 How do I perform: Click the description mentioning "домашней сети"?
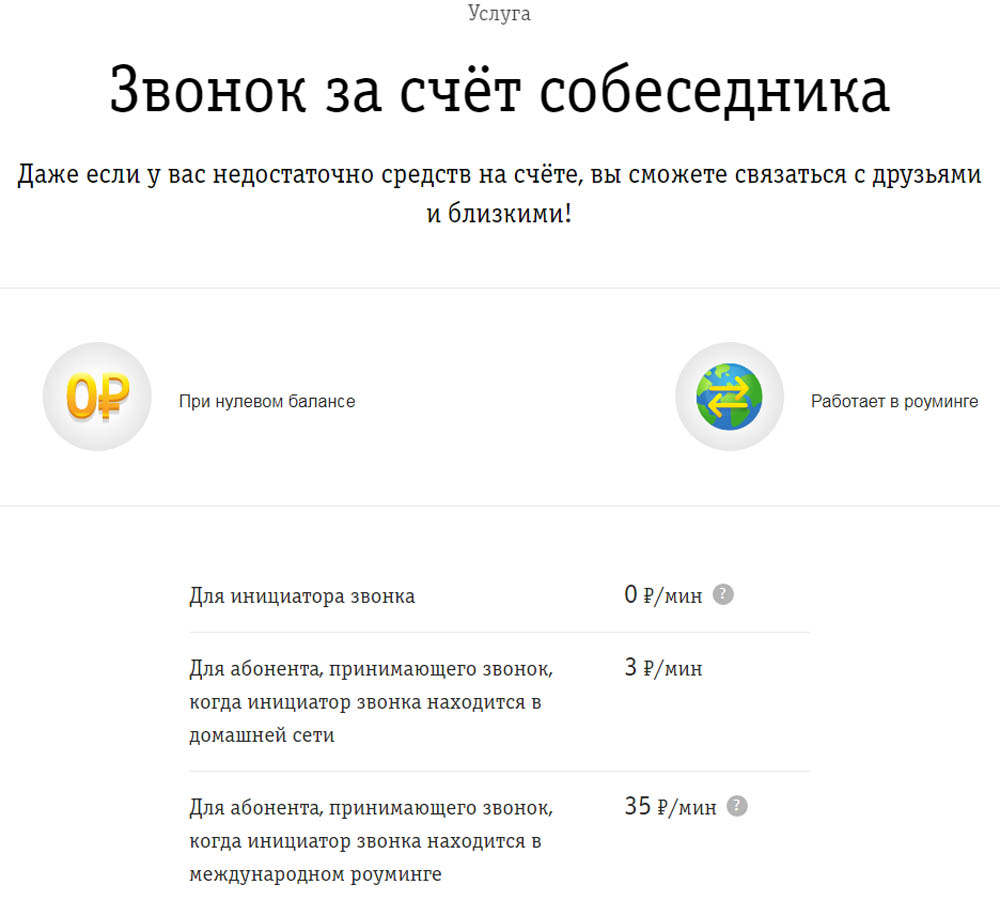click(x=371, y=702)
